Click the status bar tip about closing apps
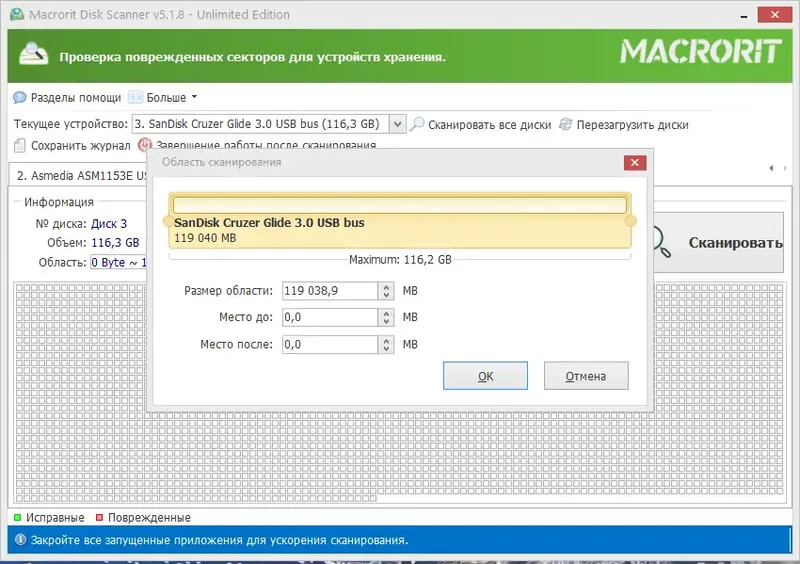800x564 pixels. pos(219,540)
